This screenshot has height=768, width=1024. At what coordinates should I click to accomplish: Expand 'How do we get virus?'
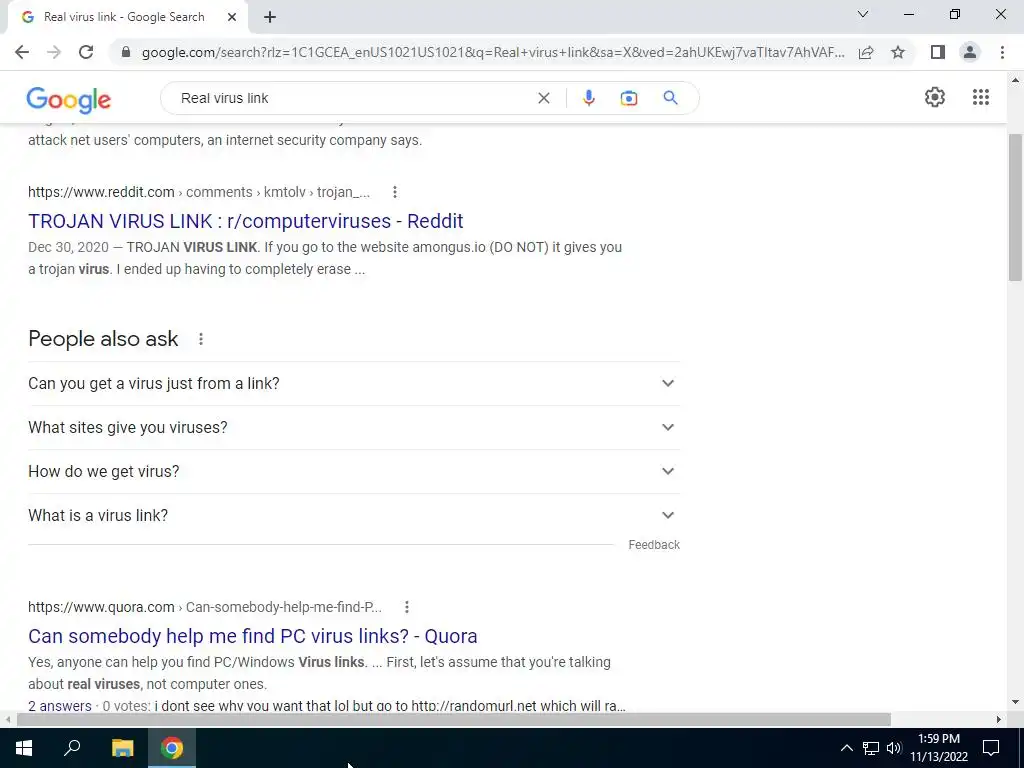(x=354, y=471)
